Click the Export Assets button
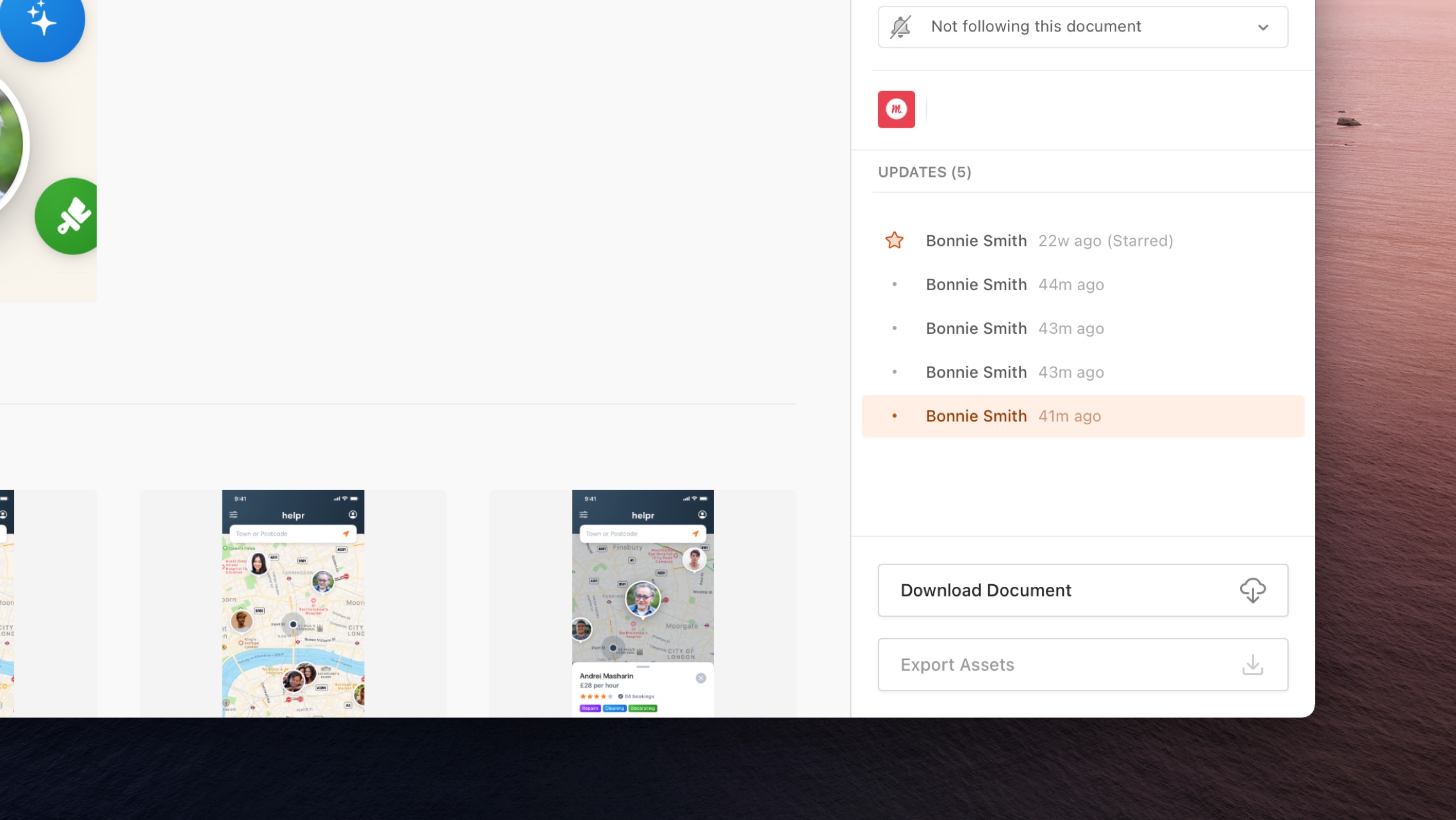 [1083, 664]
